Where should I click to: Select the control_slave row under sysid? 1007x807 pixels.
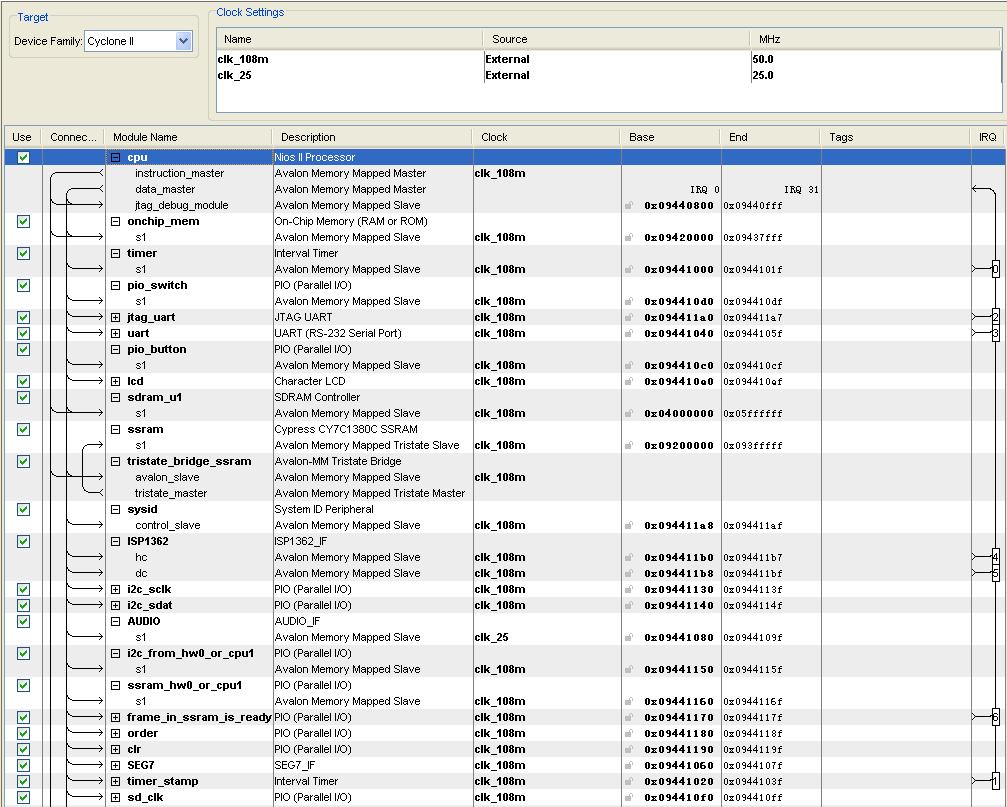click(168, 525)
